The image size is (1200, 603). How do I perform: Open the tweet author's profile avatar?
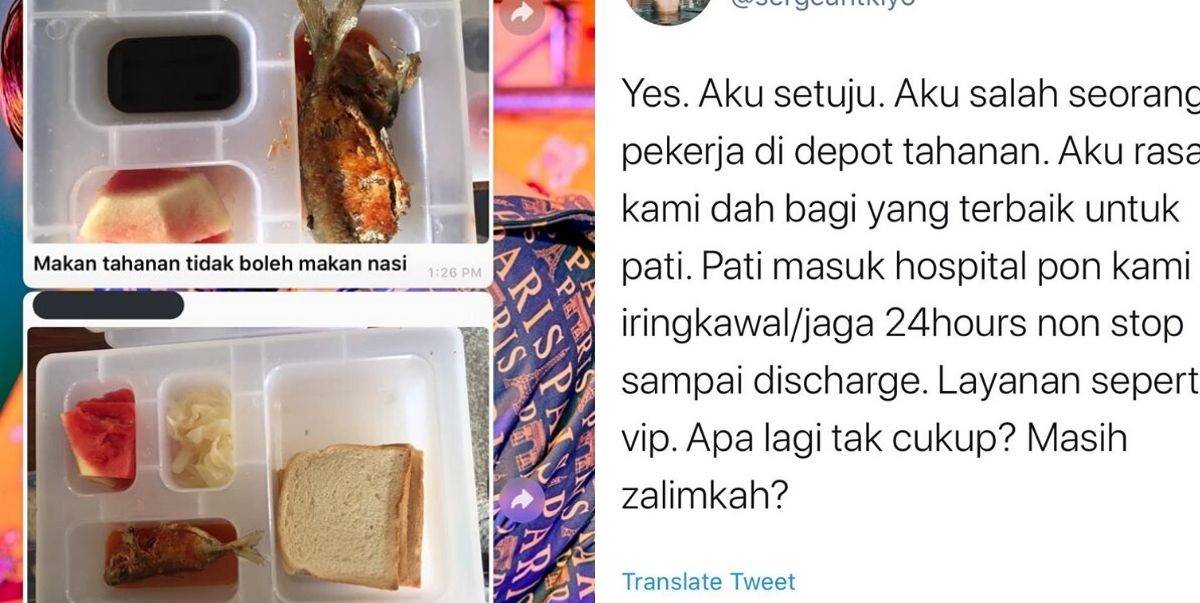pyautogui.click(x=667, y=10)
